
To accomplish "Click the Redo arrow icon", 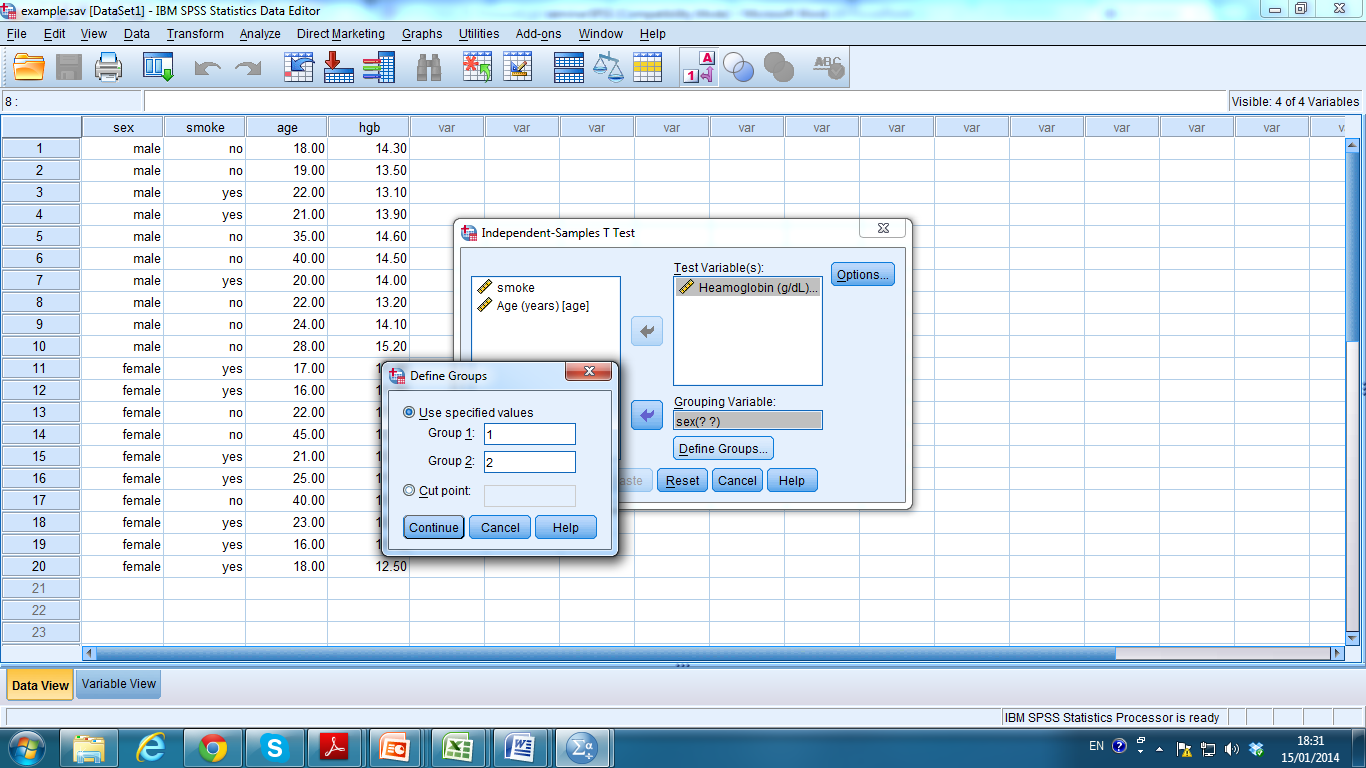I will 247,68.
